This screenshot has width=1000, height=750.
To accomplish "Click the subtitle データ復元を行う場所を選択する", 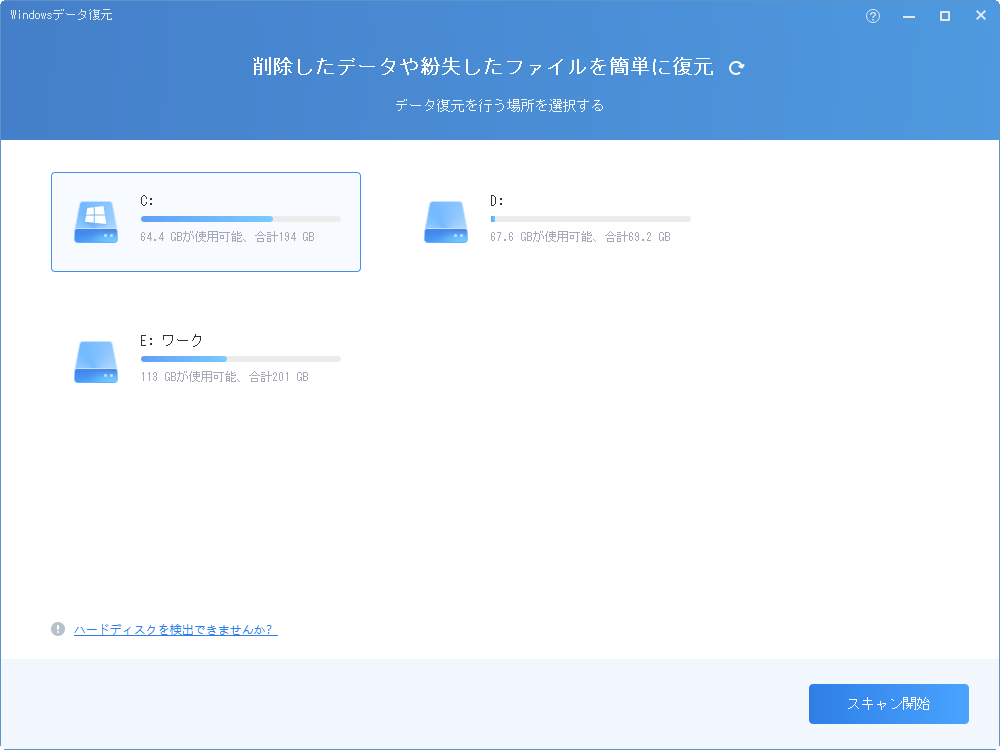I will [499, 106].
